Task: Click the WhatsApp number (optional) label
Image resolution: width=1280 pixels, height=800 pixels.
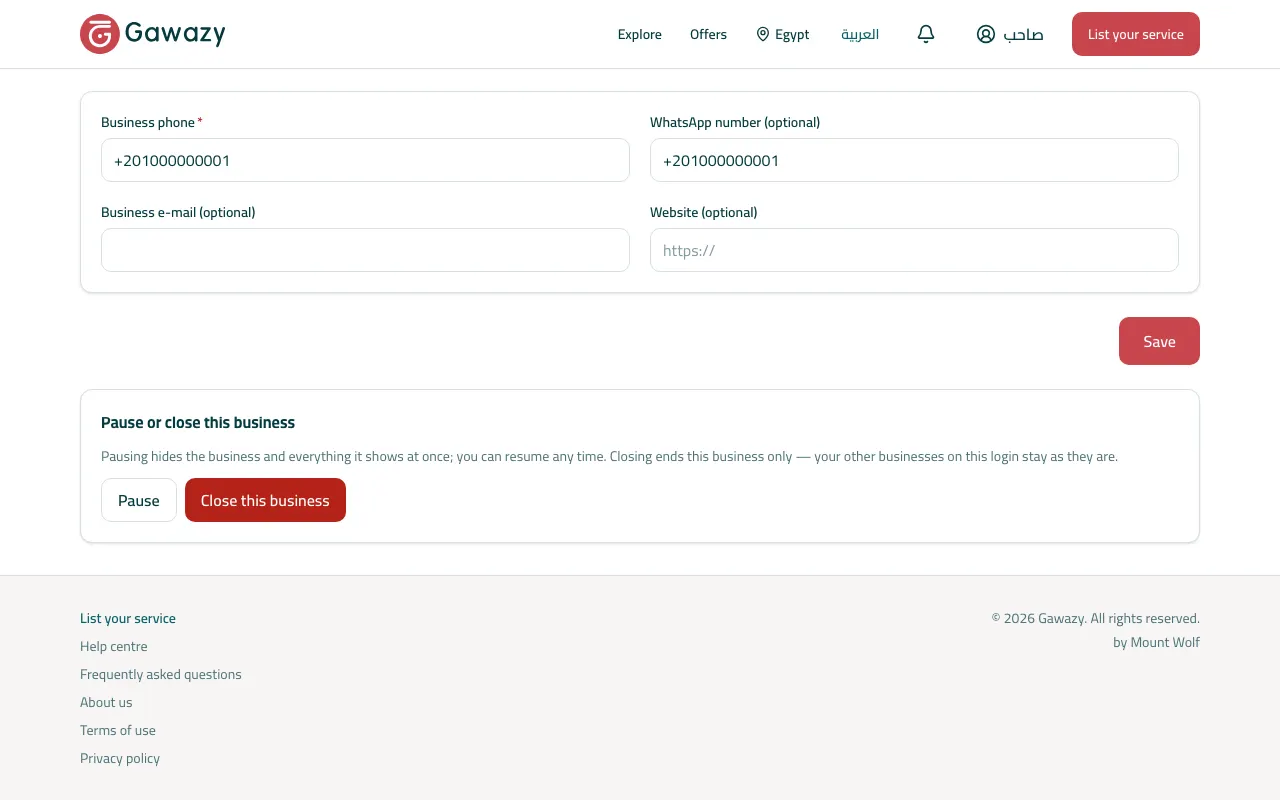Action: 735,122
